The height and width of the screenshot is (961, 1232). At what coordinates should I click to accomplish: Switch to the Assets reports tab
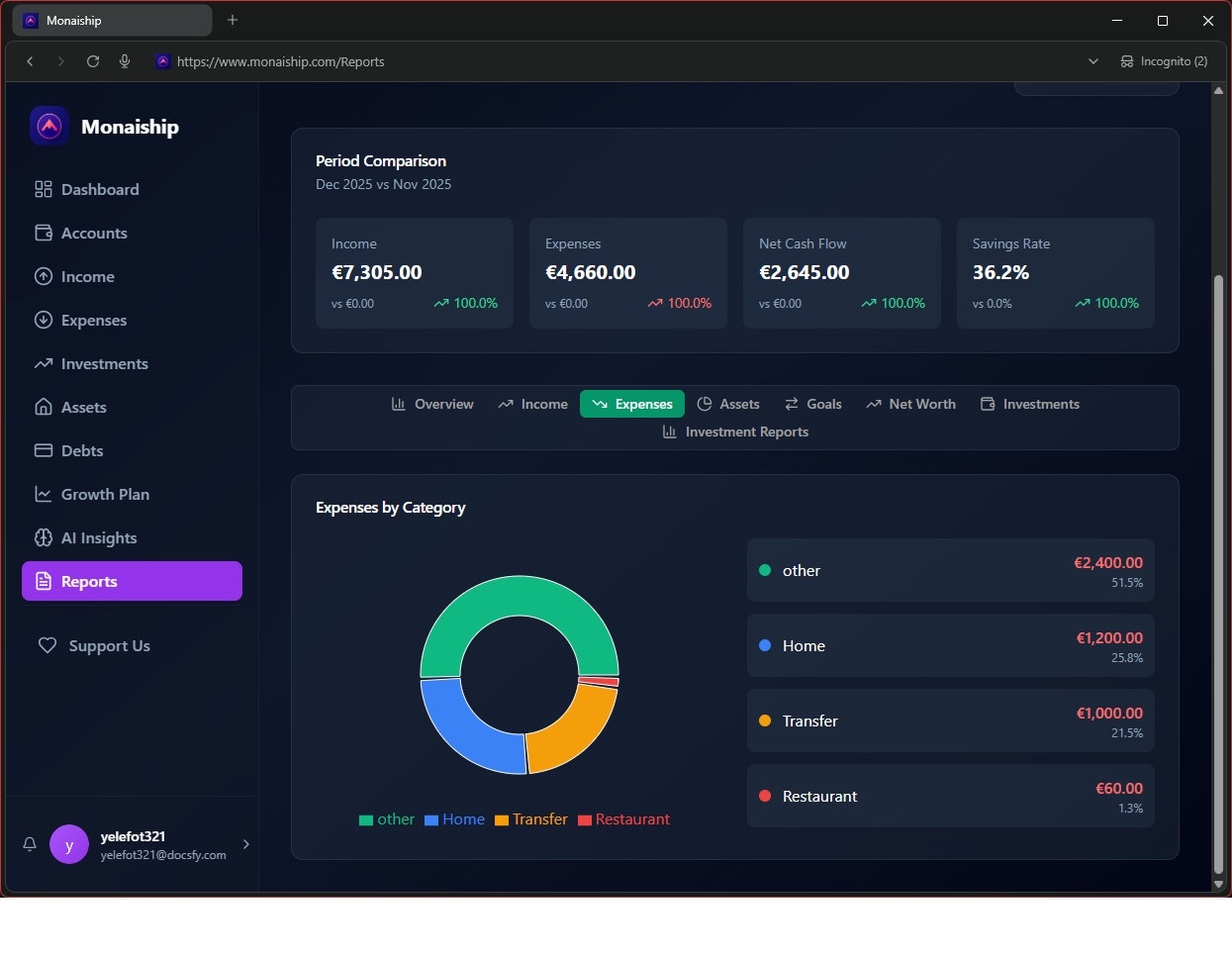pyautogui.click(x=728, y=404)
